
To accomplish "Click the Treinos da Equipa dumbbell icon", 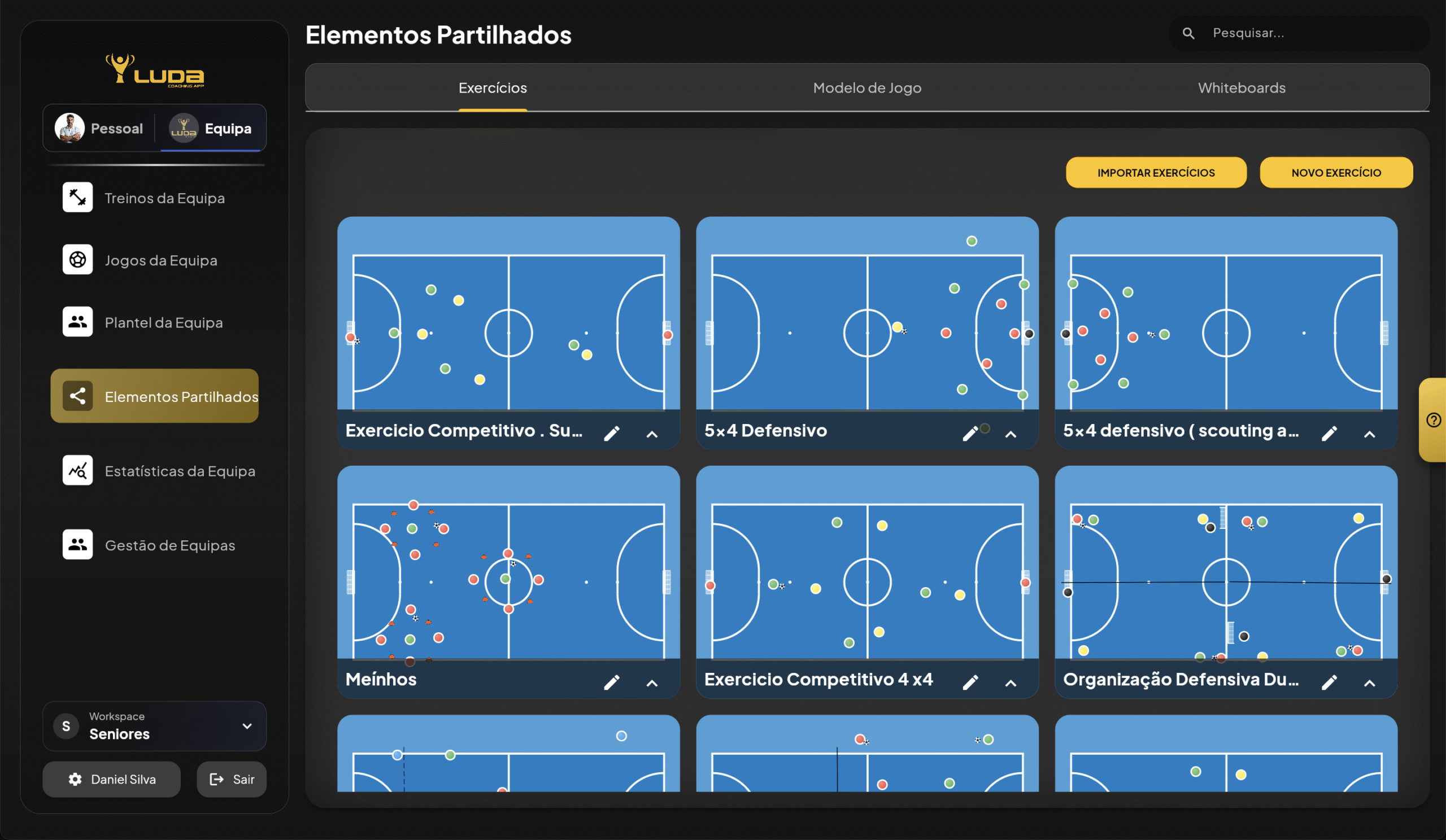I will [x=77, y=197].
